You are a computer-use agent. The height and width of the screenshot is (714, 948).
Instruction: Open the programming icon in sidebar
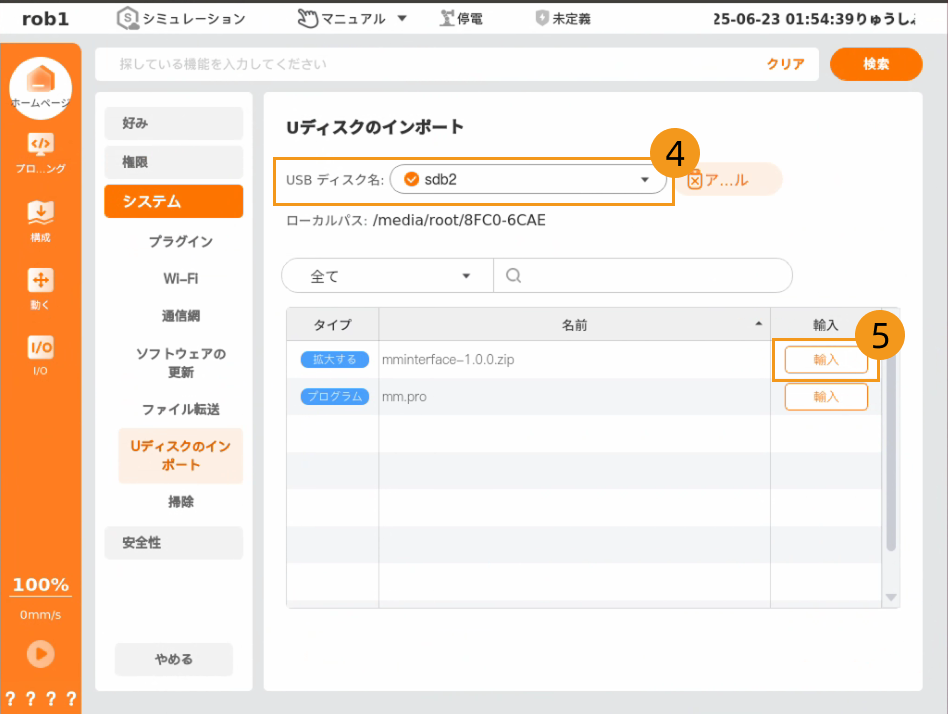click(x=40, y=146)
